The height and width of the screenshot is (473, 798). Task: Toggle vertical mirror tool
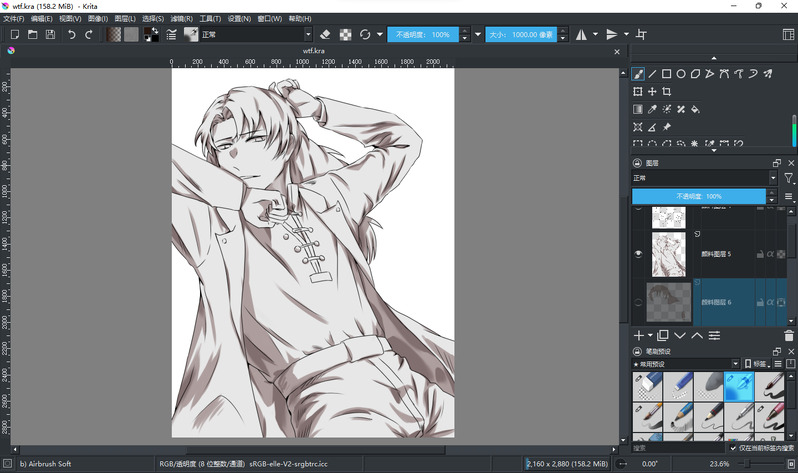[612, 35]
